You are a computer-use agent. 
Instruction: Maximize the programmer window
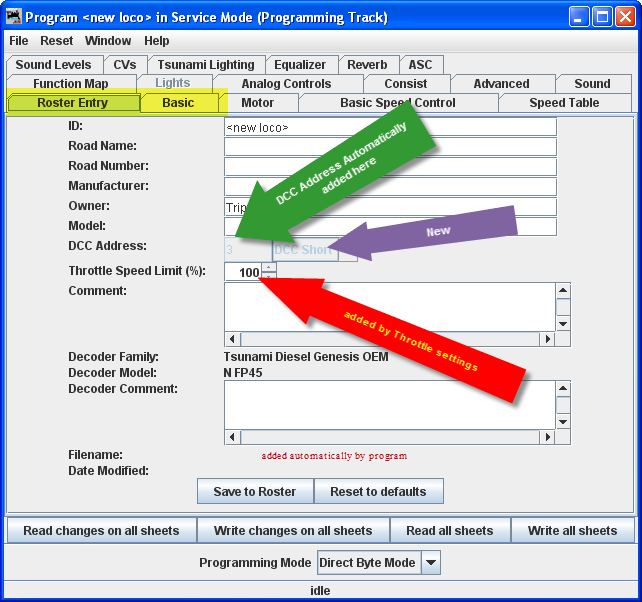point(602,17)
